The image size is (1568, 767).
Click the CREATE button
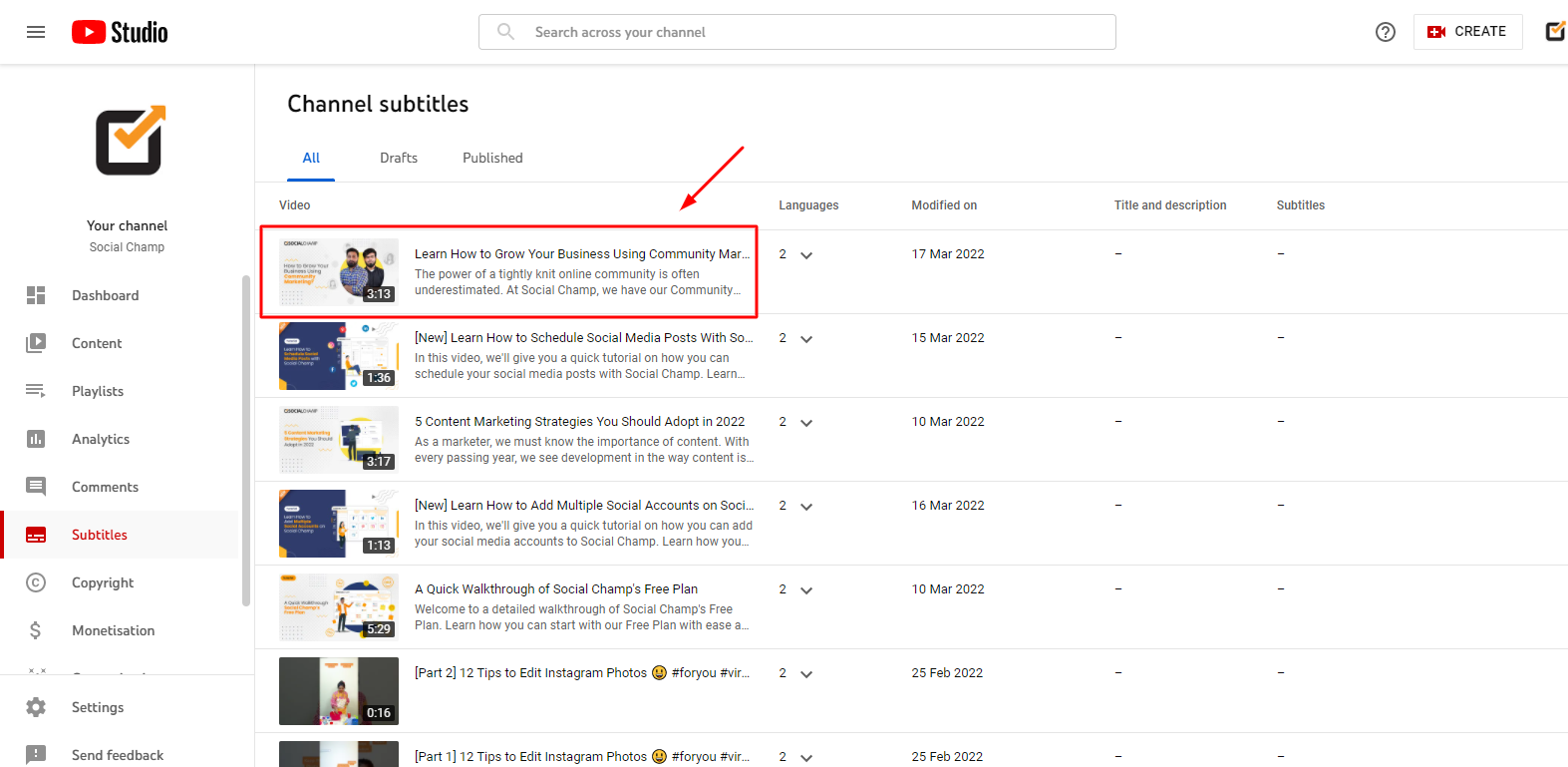1467,32
